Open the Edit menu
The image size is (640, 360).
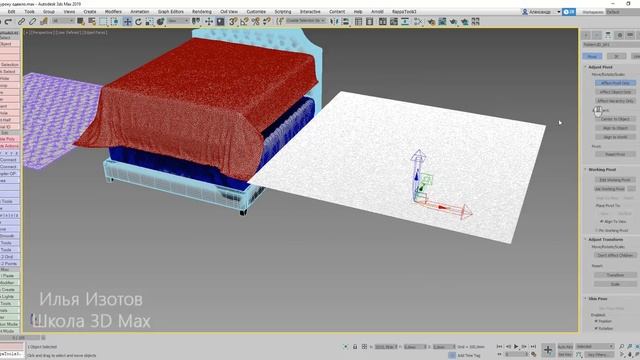coord(11,12)
